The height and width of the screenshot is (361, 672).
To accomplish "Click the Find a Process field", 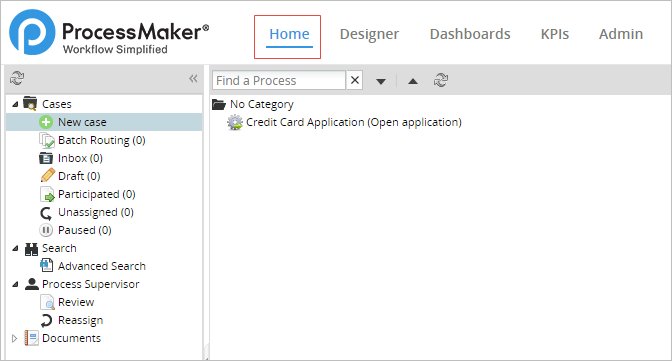I will pos(279,80).
